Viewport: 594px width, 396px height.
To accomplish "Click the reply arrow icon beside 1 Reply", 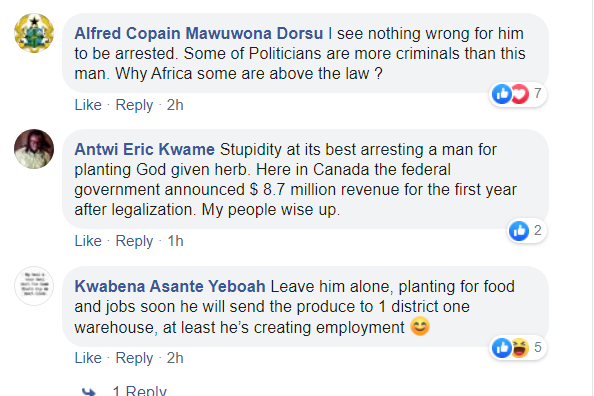I will click(89, 391).
